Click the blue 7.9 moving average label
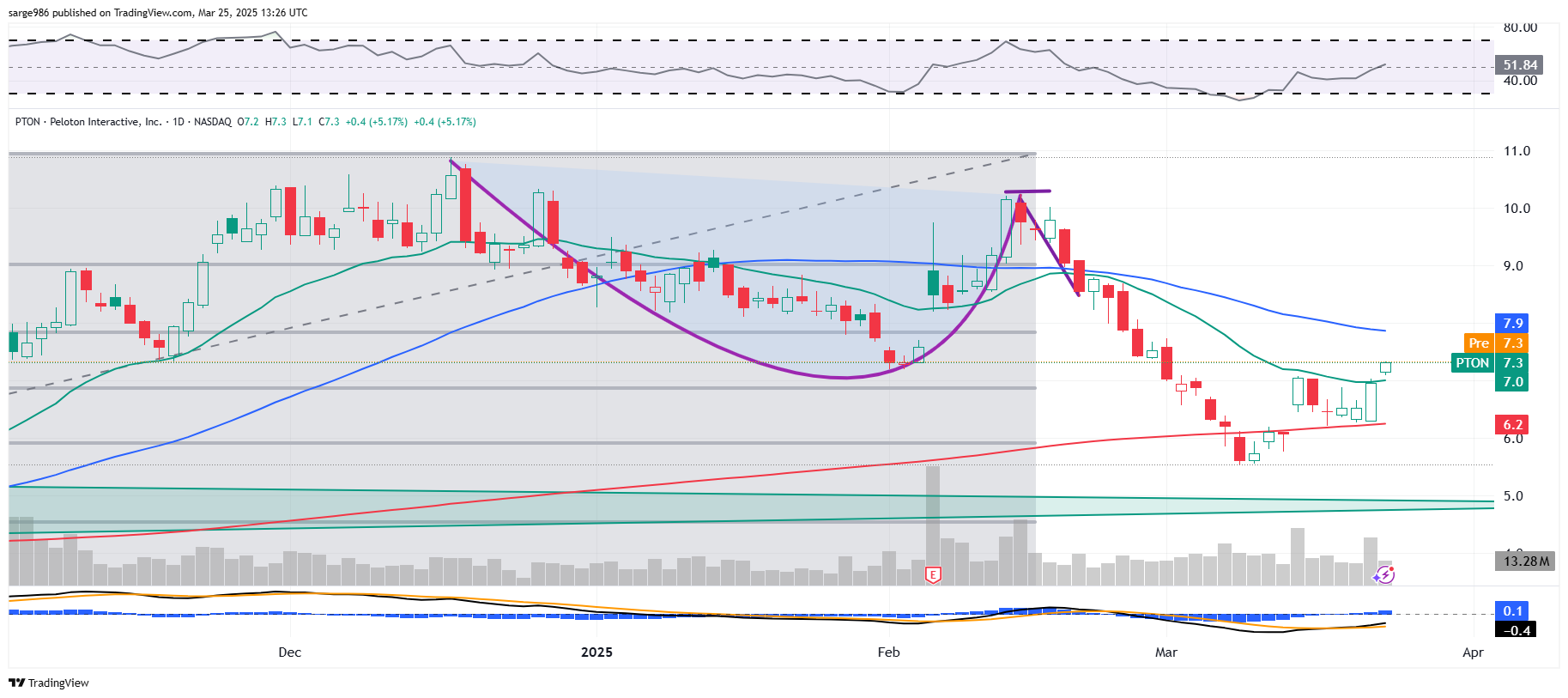This screenshot has width=1568, height=698. click(1513, 324)
